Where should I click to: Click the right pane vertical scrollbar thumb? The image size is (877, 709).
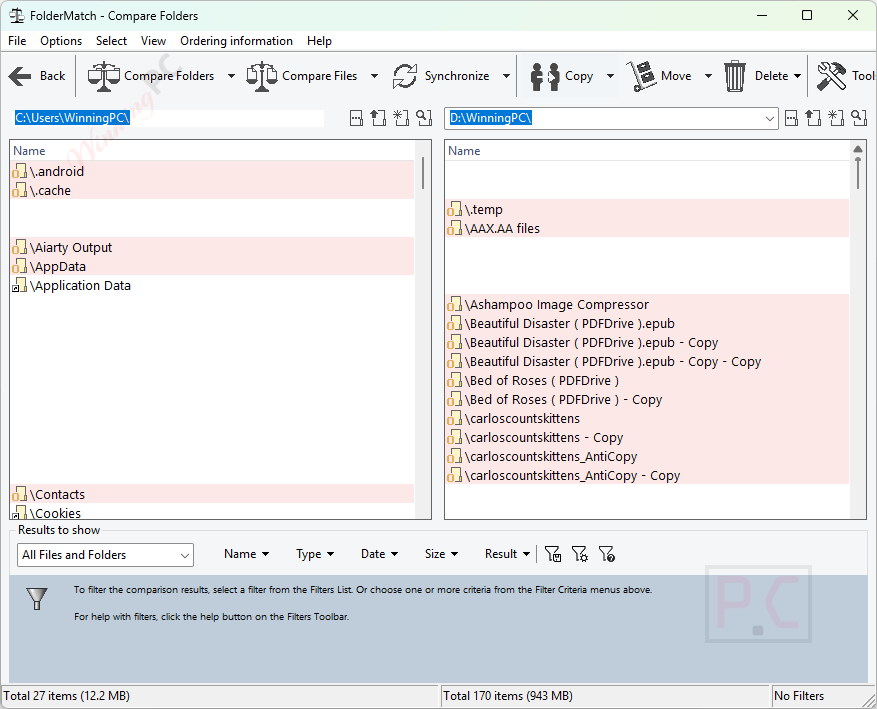pyautogui.click(x=858, y=173)
